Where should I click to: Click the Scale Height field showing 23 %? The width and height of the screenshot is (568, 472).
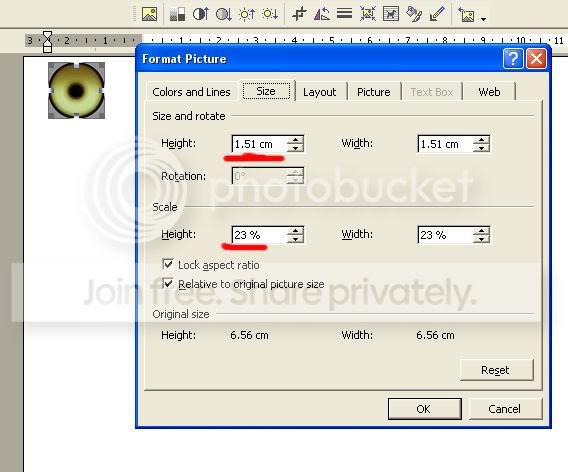259,235
